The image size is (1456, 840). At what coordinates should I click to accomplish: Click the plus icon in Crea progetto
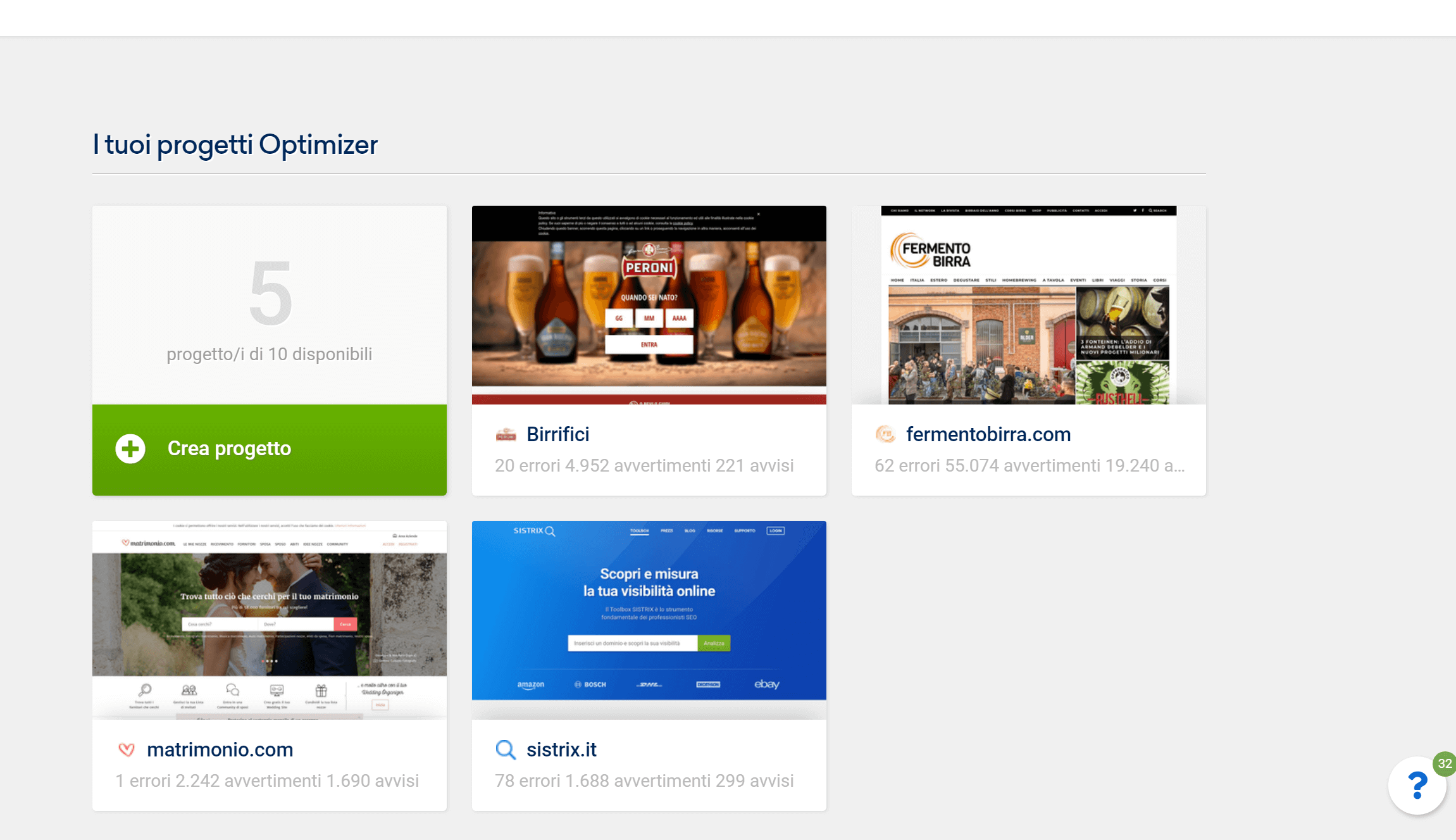130,449
